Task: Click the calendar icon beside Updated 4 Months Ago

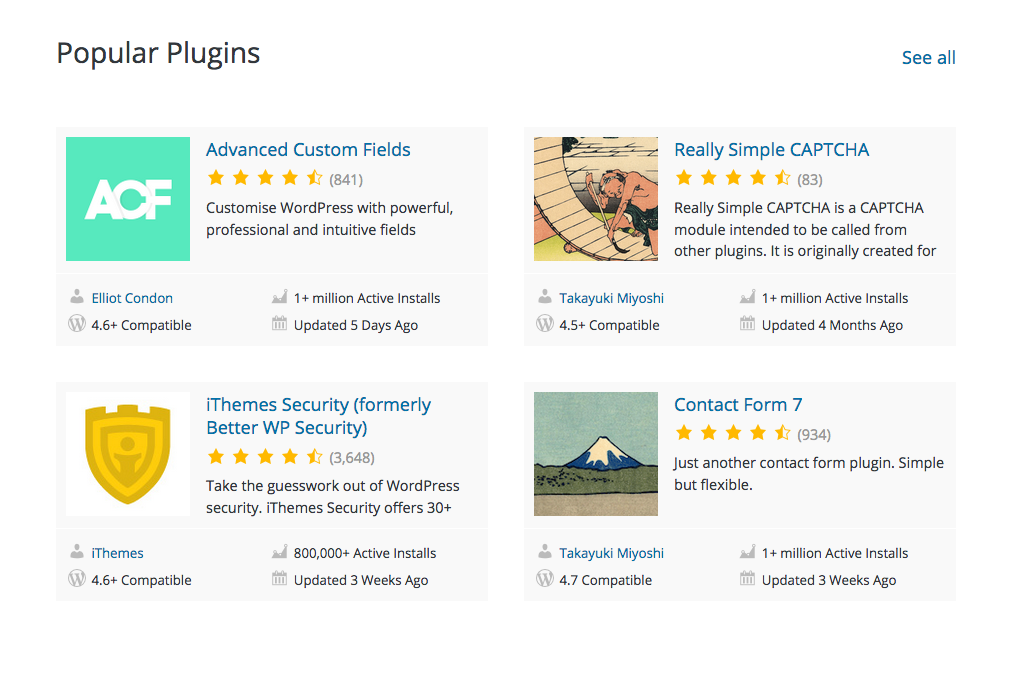Action: point(748,324)
